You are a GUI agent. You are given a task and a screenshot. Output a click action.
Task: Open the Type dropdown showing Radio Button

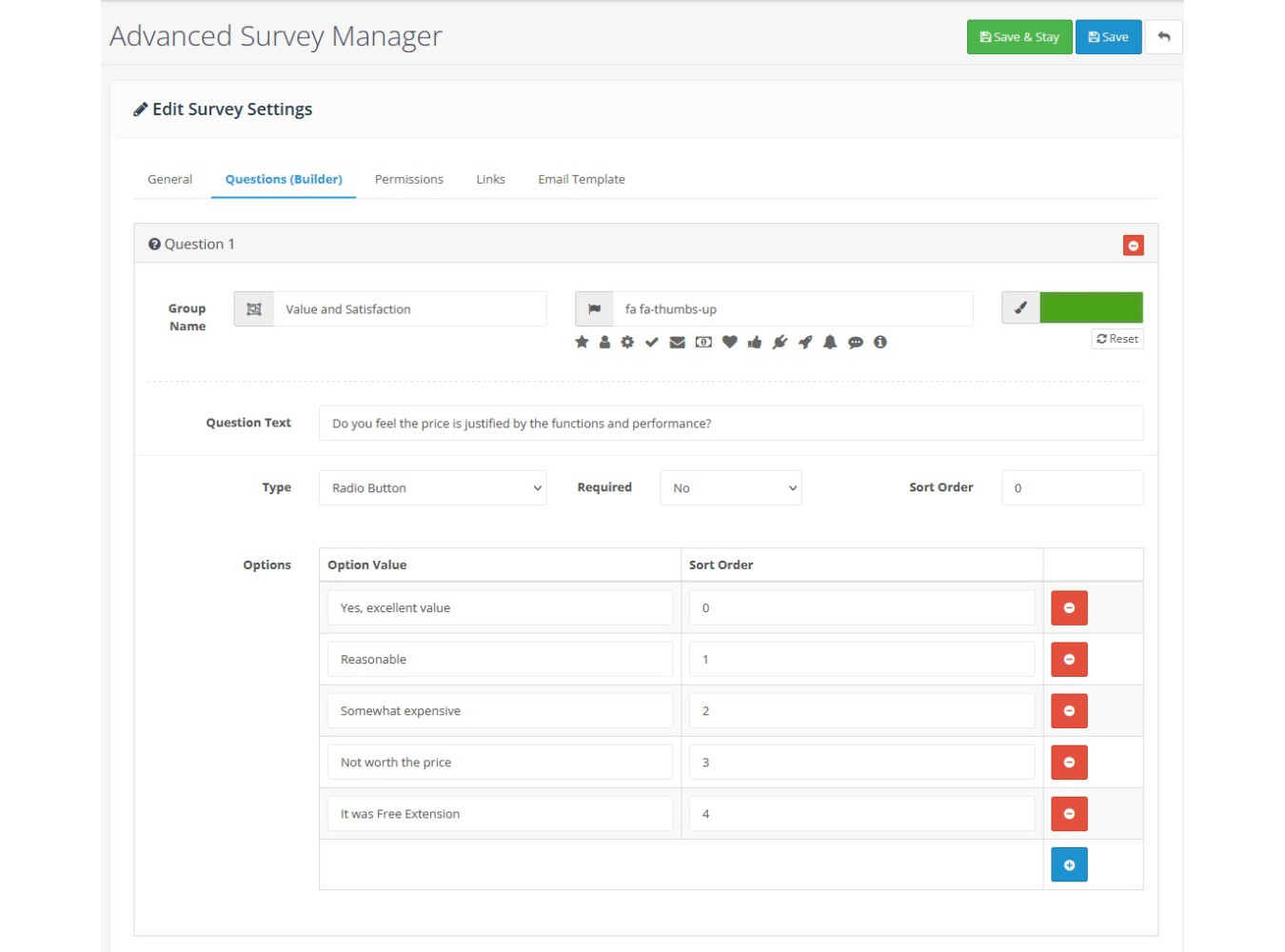pos(432,488)
